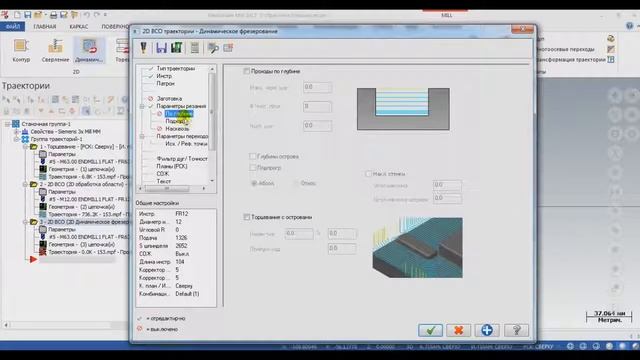
Task: Toggle Глубина острова checkbox
Action: (x=253, y=156)
